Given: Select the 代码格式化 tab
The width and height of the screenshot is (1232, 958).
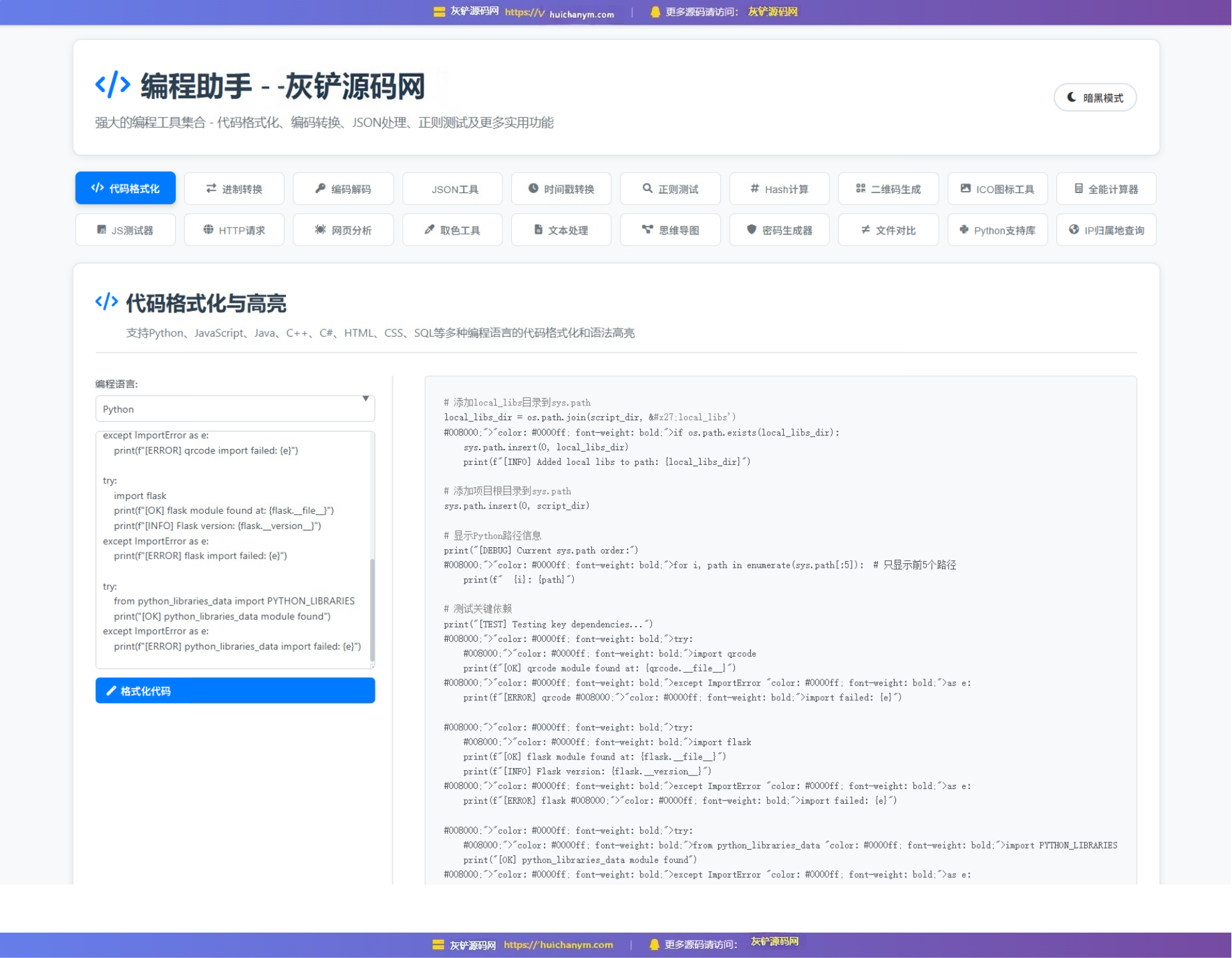Looking at the screenshot, I should click(x=126, y=188).
